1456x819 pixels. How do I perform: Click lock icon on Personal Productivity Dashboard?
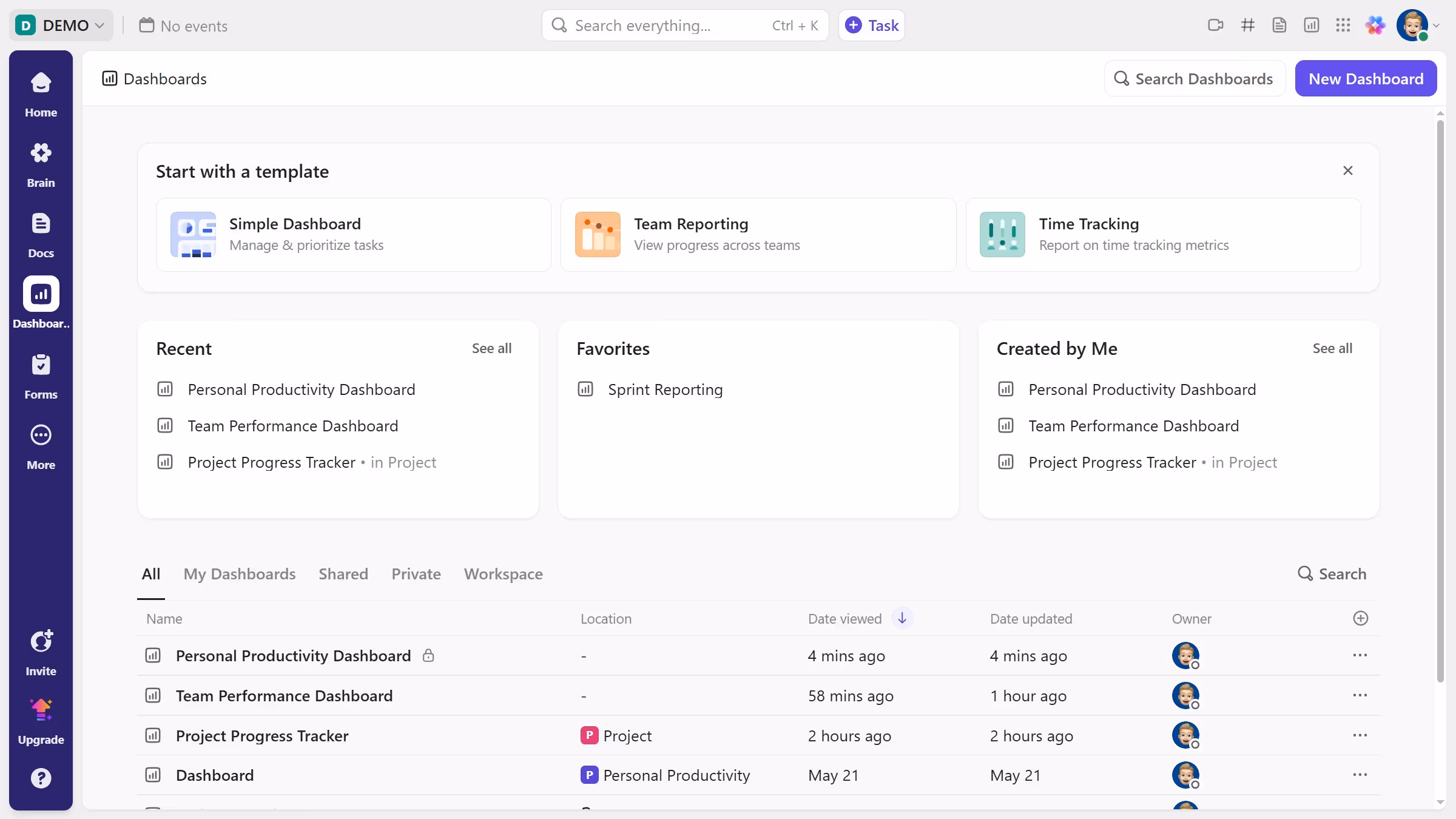(428, 655)
